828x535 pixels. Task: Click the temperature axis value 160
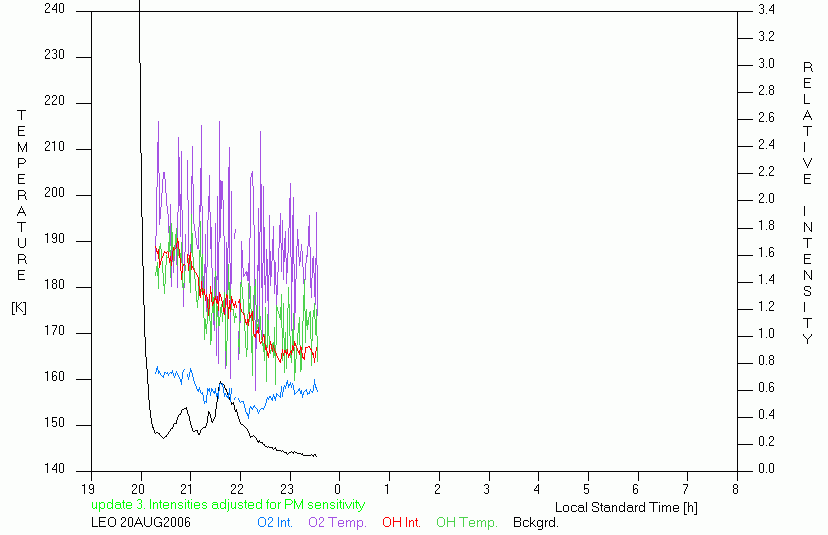pyautogui.click(x=54, y=377)
